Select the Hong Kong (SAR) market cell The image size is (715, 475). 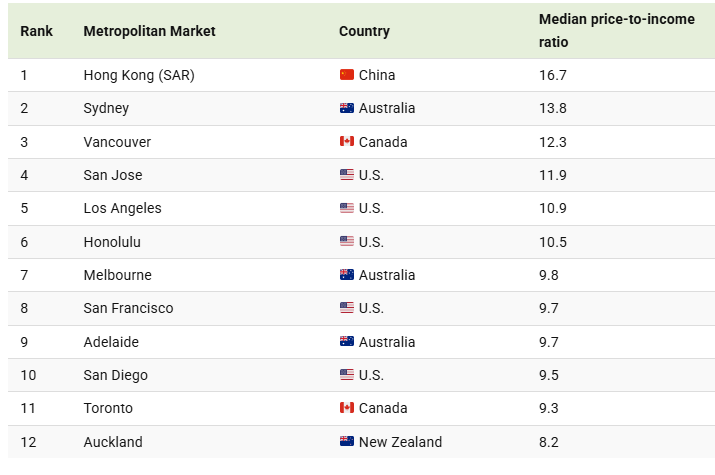pyautogui.click(x=139, y=75)
